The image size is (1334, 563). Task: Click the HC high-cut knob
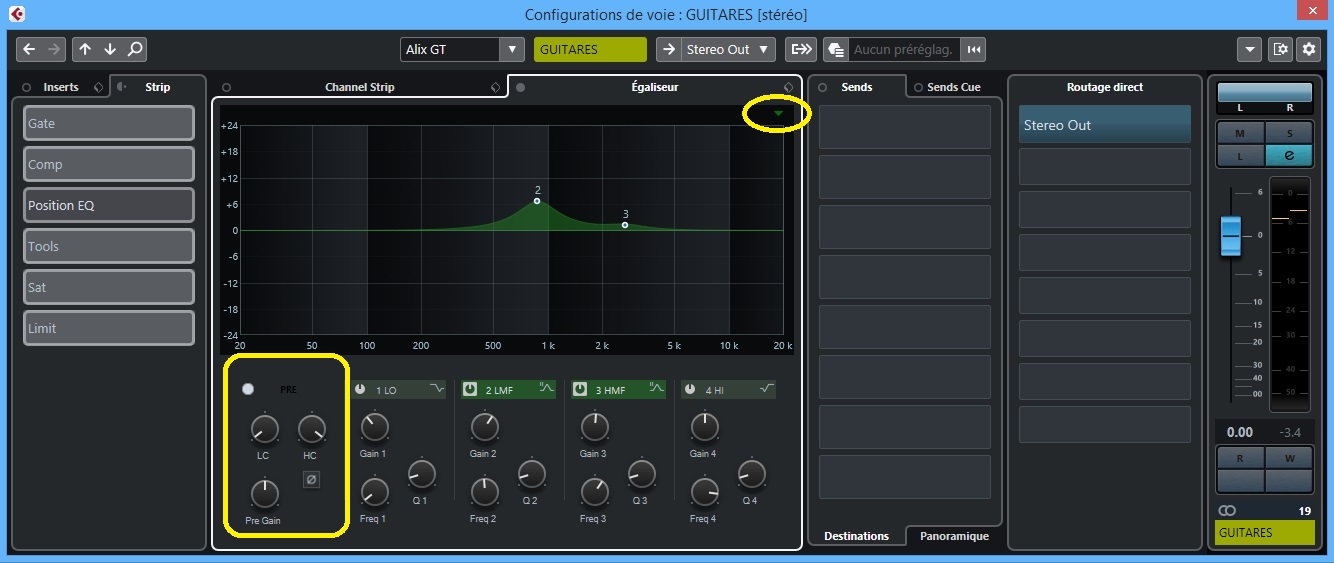(x=311, y=430)
